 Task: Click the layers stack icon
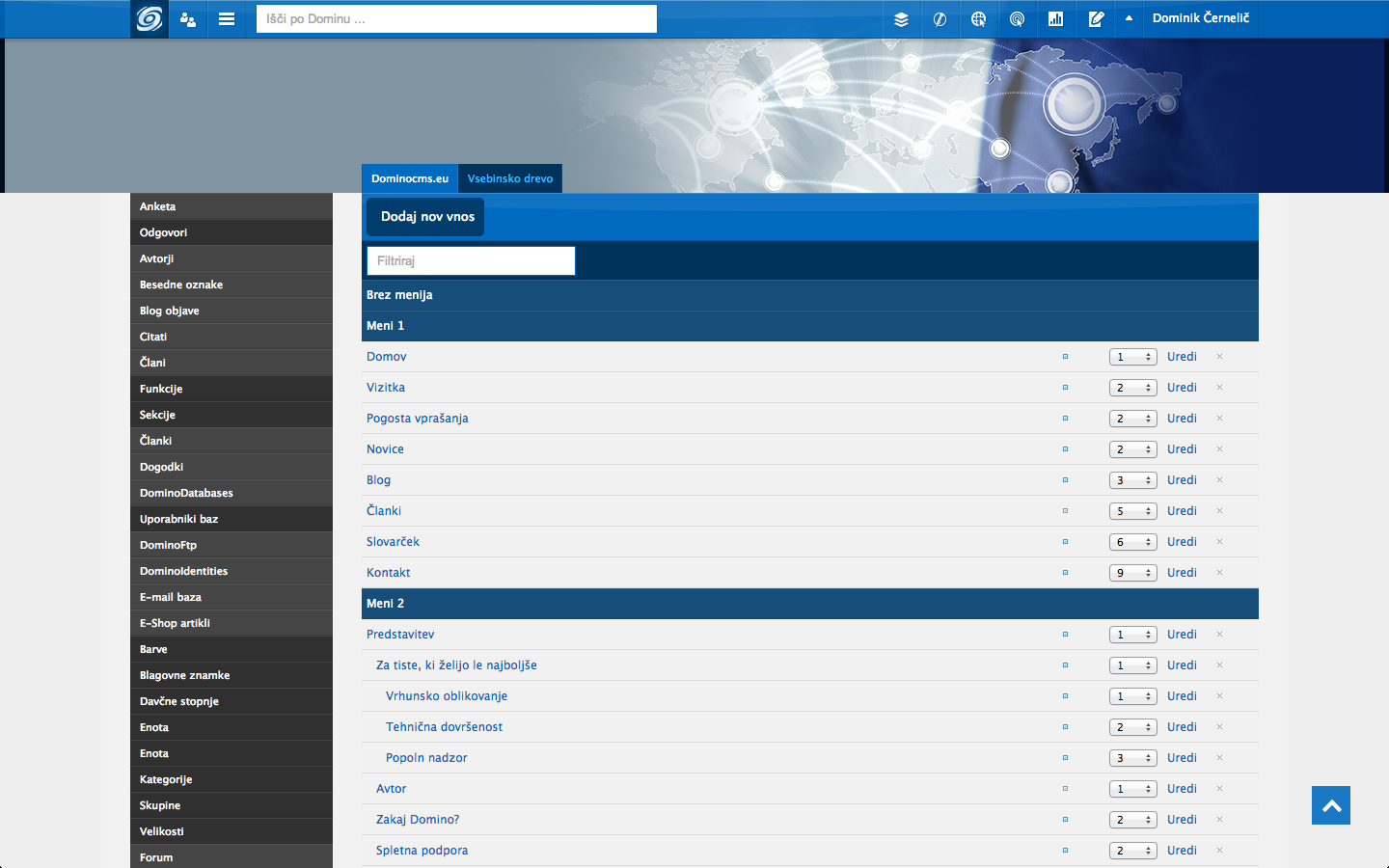point(901,19)
